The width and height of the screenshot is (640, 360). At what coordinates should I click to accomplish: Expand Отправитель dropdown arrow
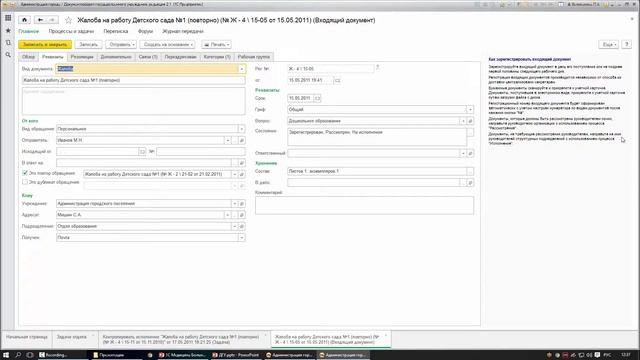228,140
